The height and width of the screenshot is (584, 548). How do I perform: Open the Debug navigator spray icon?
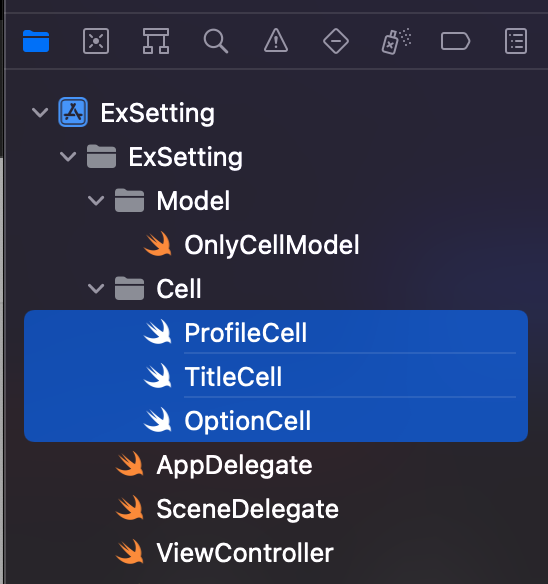click(396, 41)
